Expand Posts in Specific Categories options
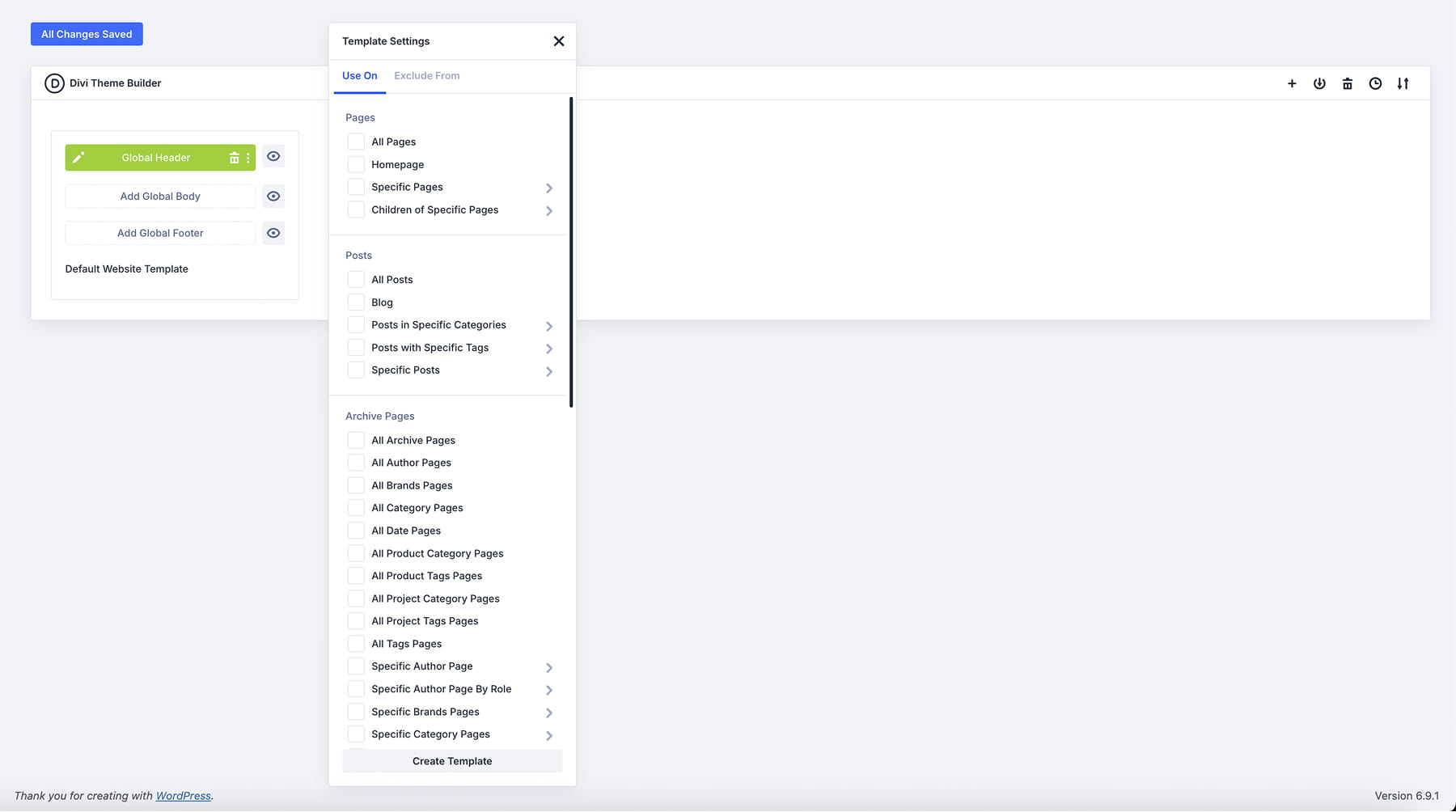The height and width of the screenshot is (812, 1456). (x=549, y=326)
